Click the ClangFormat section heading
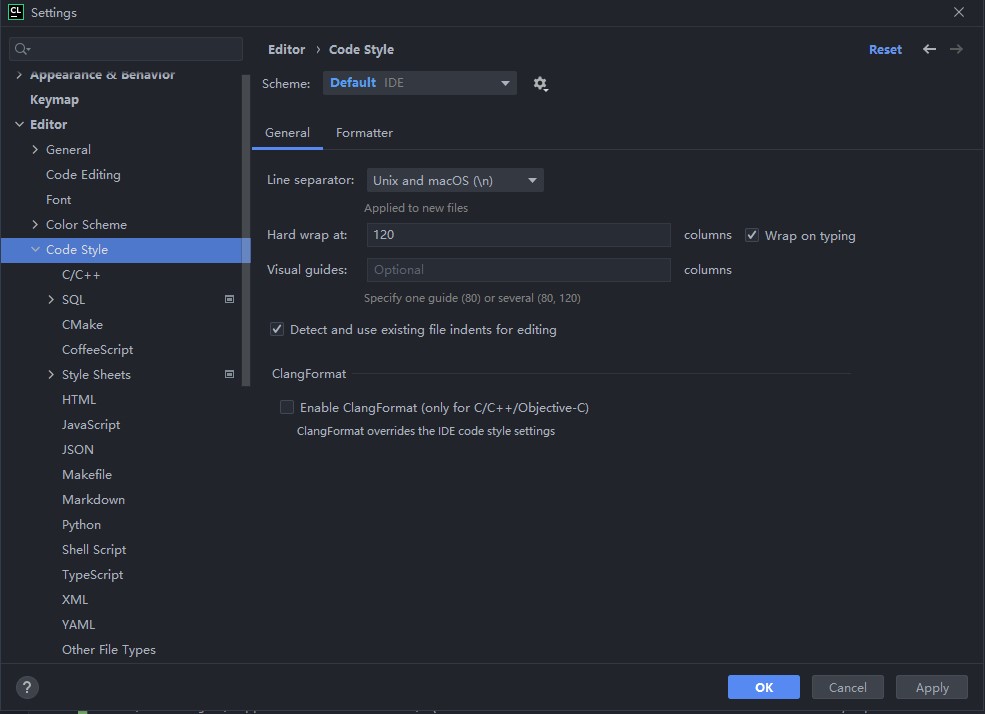This screenshot has height=714, width=985. [x=308, y=374]
